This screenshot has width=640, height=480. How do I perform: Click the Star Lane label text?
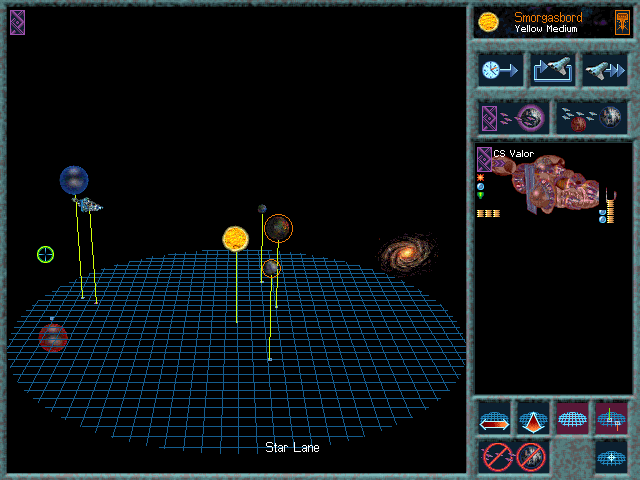[292, 448]
